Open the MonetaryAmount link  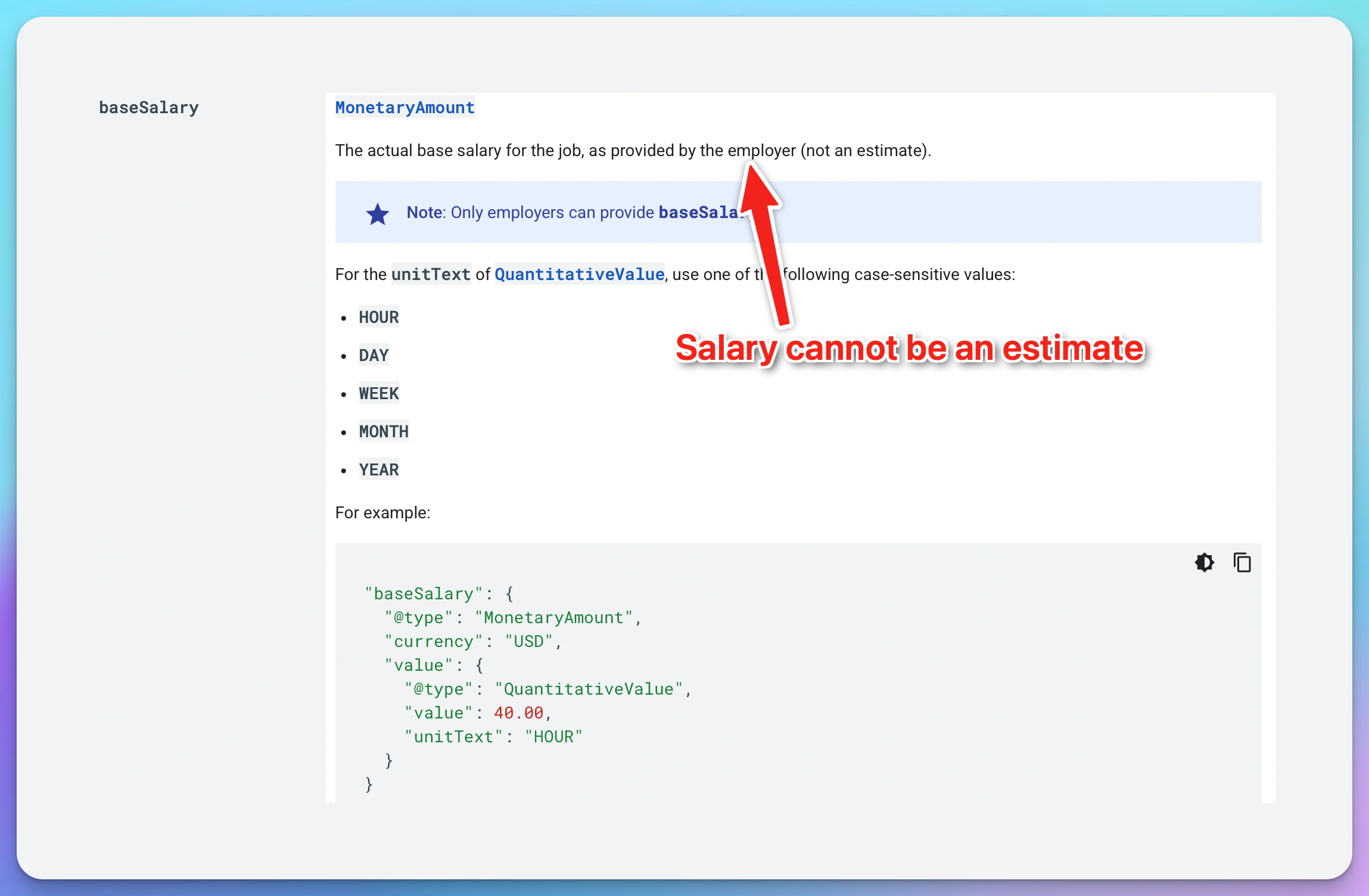coord(405,108)
